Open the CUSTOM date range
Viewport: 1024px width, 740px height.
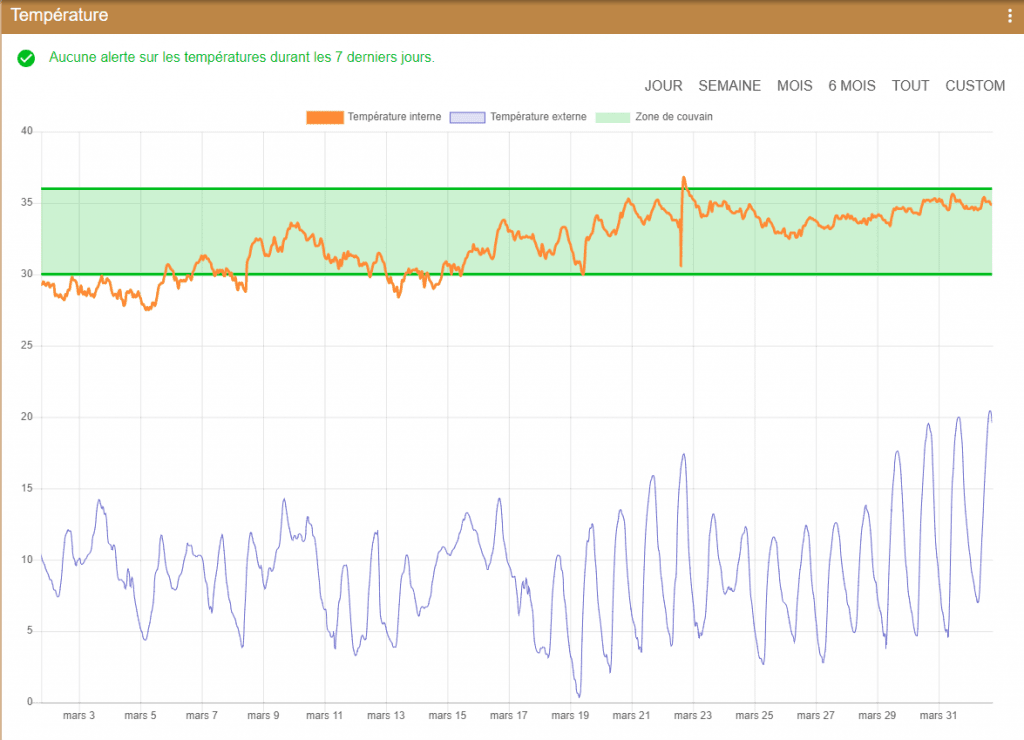(975, 86)
